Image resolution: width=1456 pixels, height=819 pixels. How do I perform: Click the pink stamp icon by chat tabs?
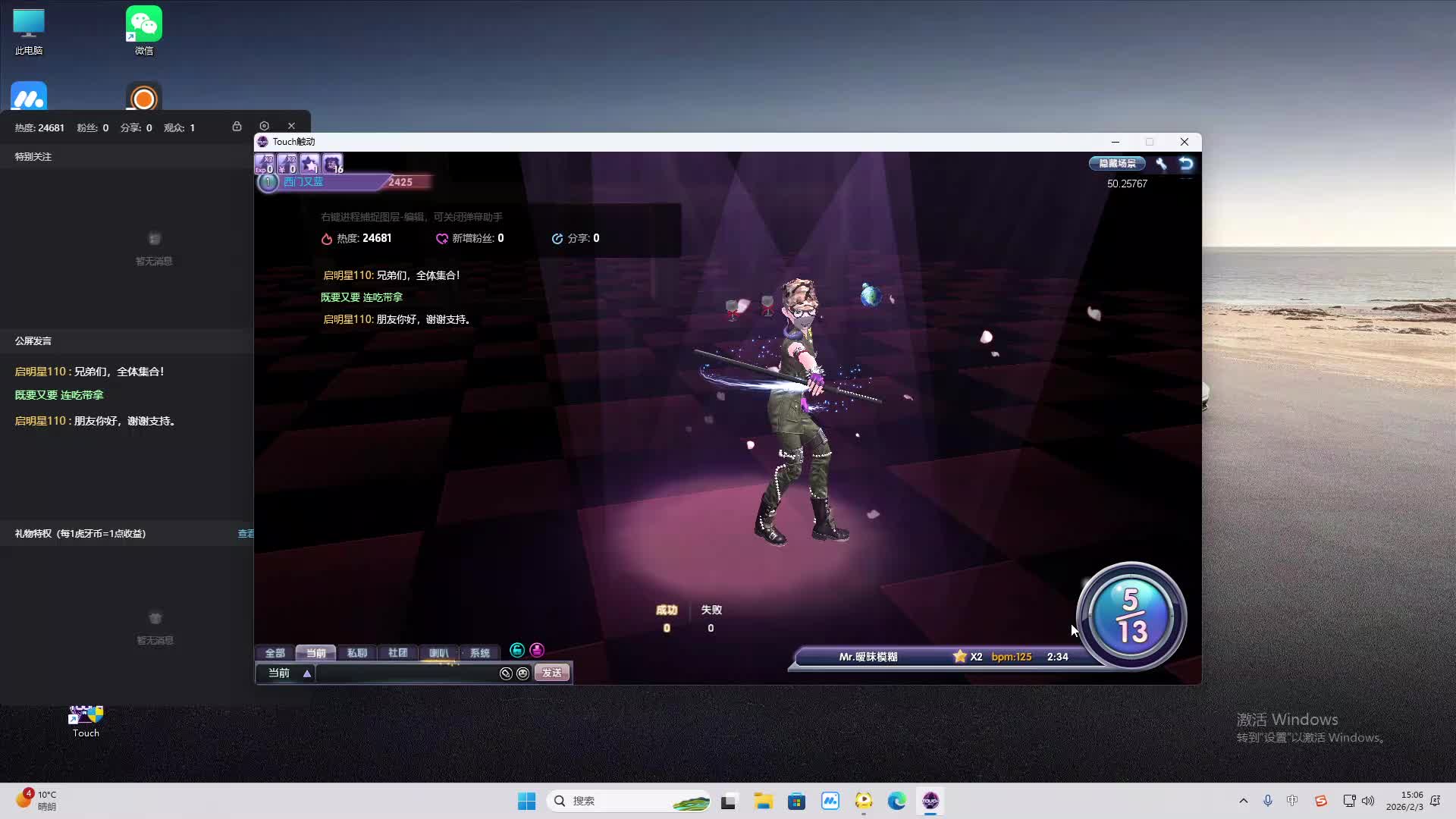537,650
